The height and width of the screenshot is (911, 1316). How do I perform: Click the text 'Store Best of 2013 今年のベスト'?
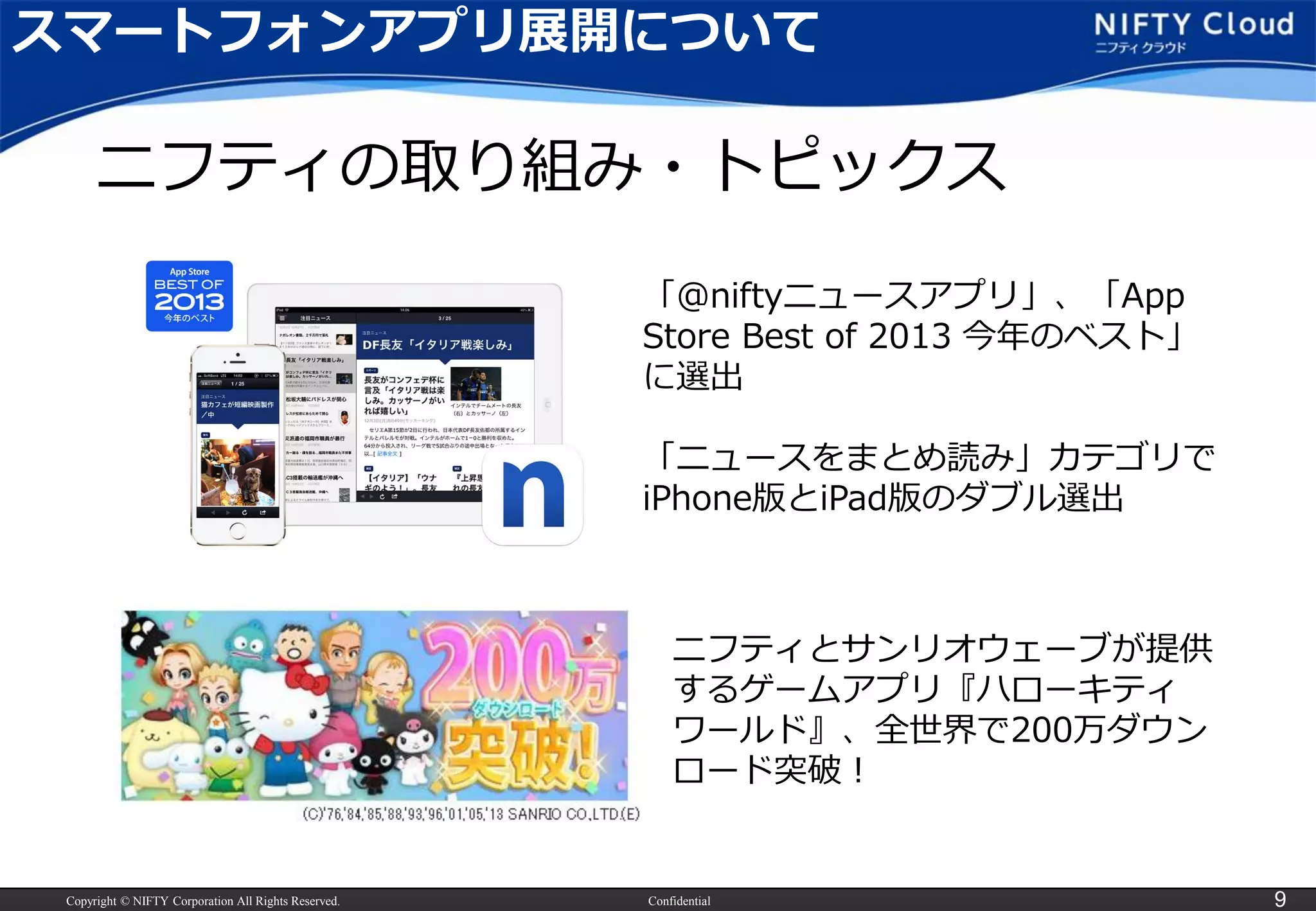(905, 336)
